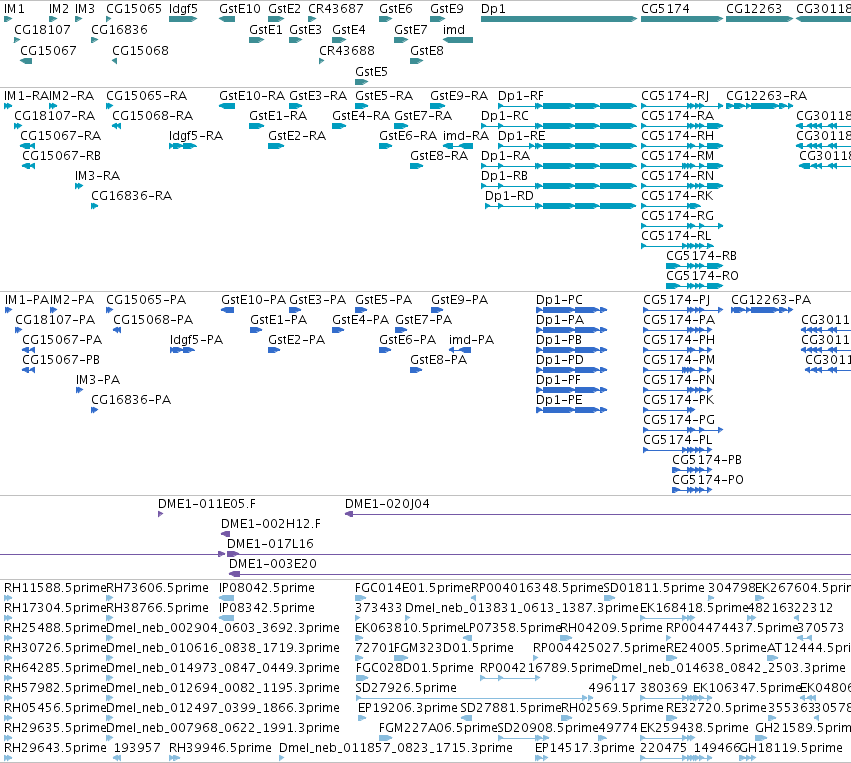Select the EP14517.3prime EST label
The width and height of the screenshot is (851, 763).
tap(585, 748)
